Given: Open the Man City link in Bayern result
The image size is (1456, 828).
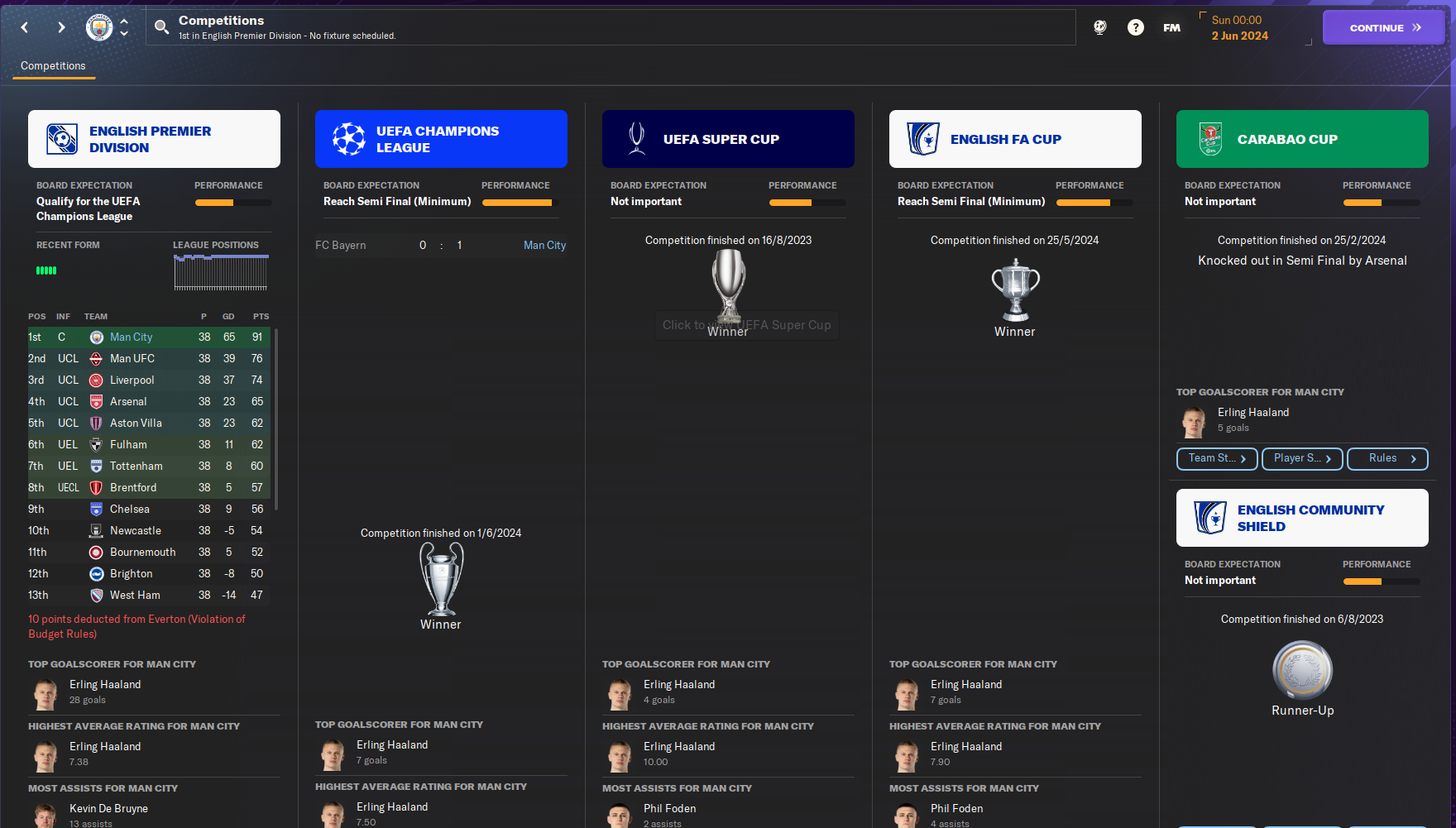Looking at the screenshot, I should pos(544,246).
